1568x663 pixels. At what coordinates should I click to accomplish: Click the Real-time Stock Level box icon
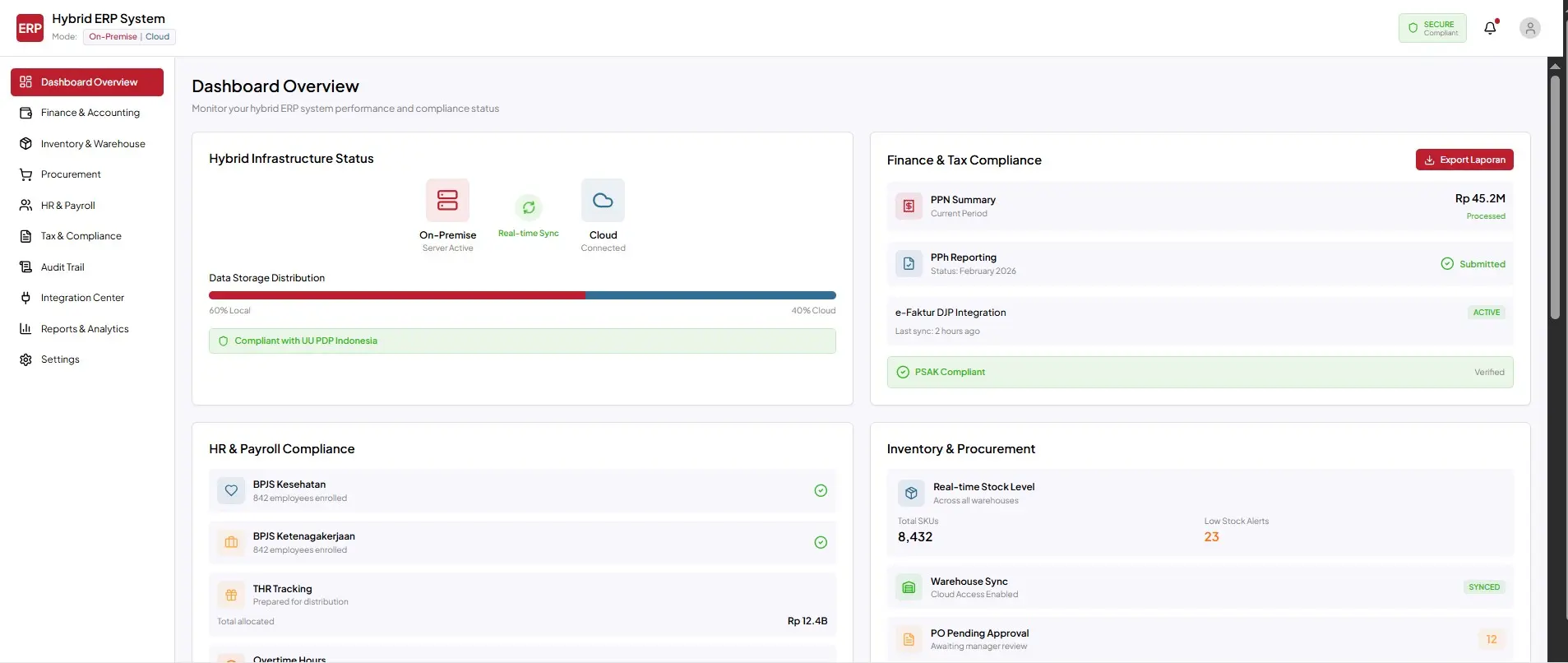click(911, 493)
